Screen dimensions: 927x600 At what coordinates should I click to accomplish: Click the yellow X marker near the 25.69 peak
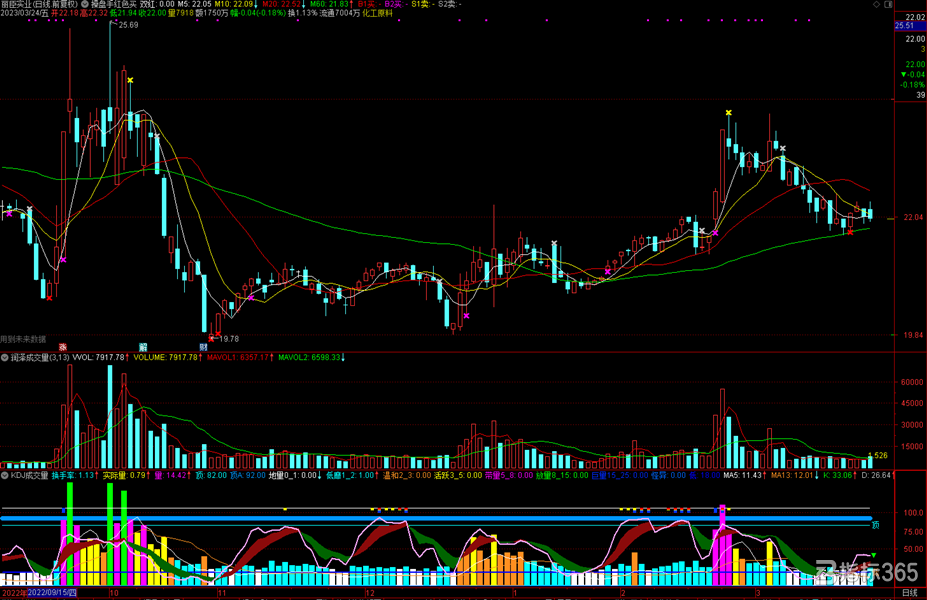click(130, 80)
